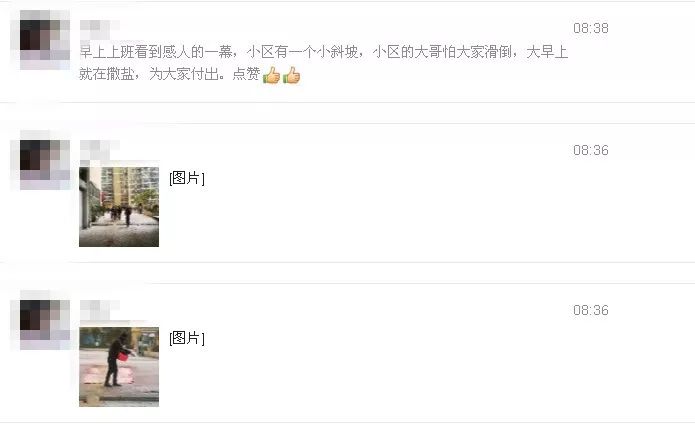
Task: Click the avatar of the 08:38 message
Action: tap(44, 40)
